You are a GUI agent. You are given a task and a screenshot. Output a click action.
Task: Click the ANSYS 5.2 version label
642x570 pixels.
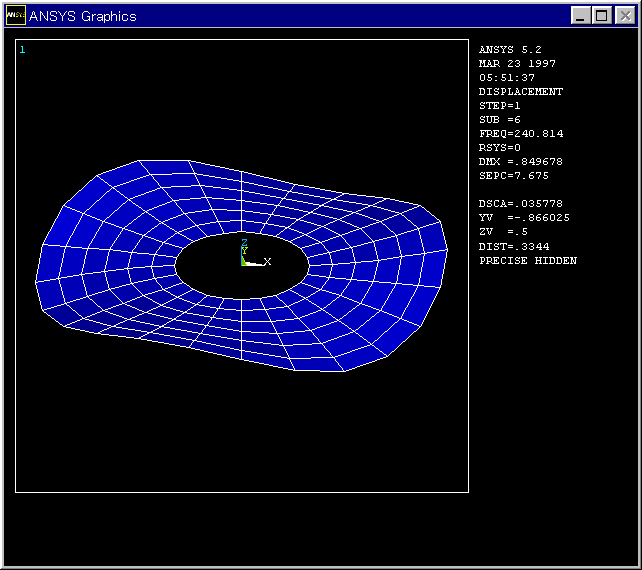pyautogui.click(x=510, y=49)
